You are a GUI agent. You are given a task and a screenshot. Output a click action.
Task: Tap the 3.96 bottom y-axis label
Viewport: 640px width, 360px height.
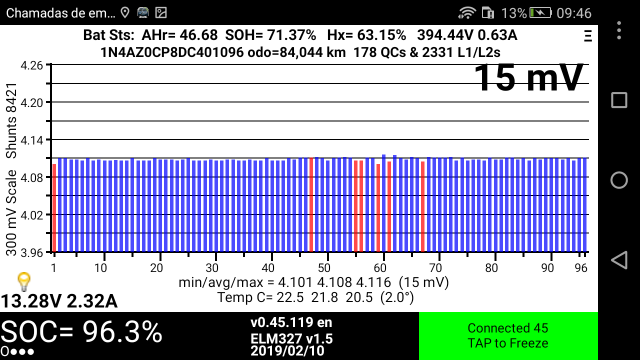(32, 252)
